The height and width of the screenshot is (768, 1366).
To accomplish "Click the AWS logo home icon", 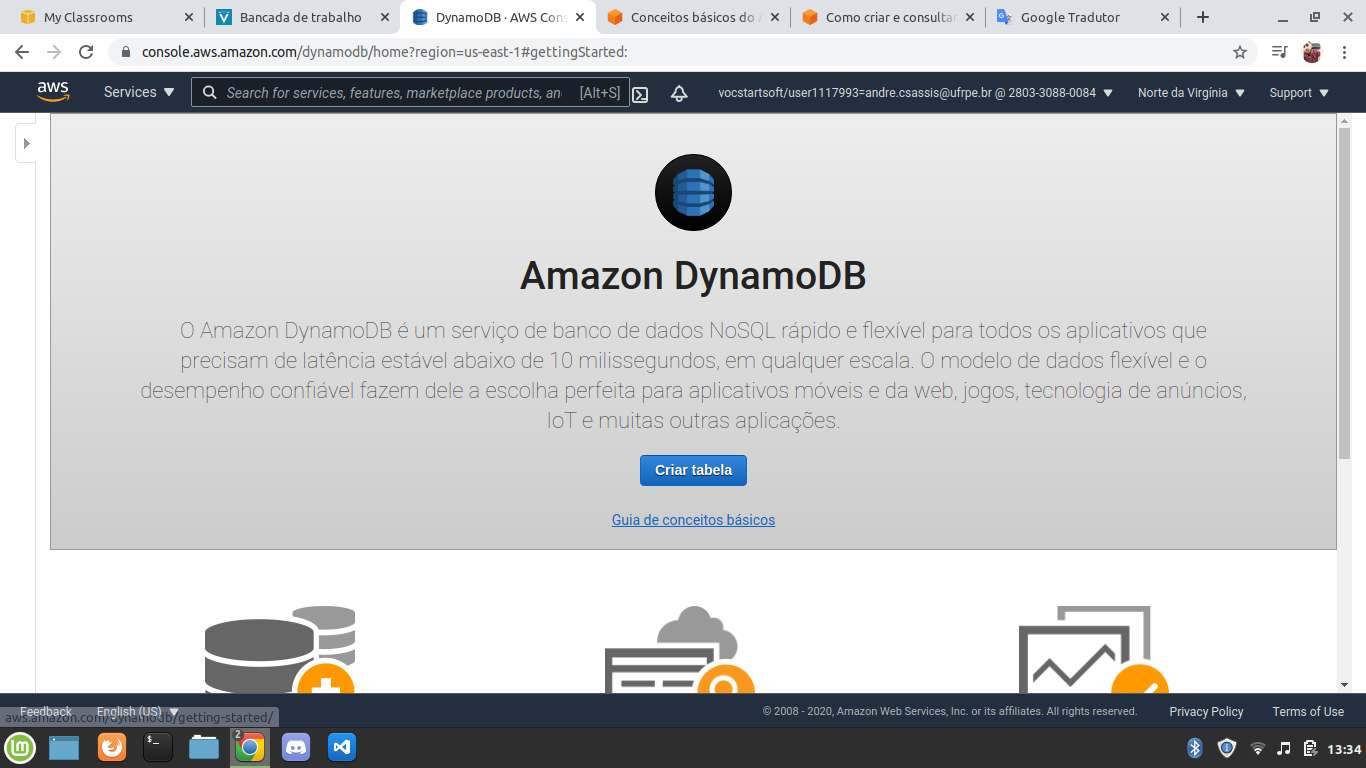I will pyautogui.click(x=53, y=92).
